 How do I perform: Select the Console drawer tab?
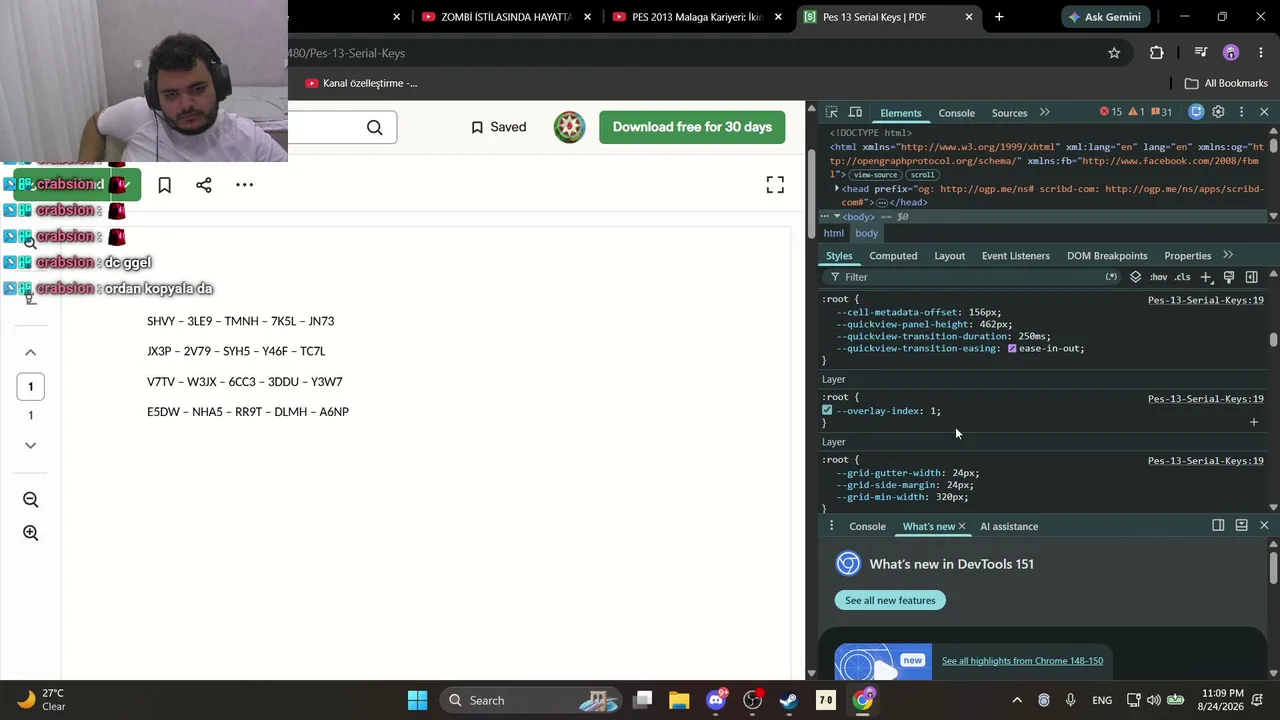click(867, 526)
